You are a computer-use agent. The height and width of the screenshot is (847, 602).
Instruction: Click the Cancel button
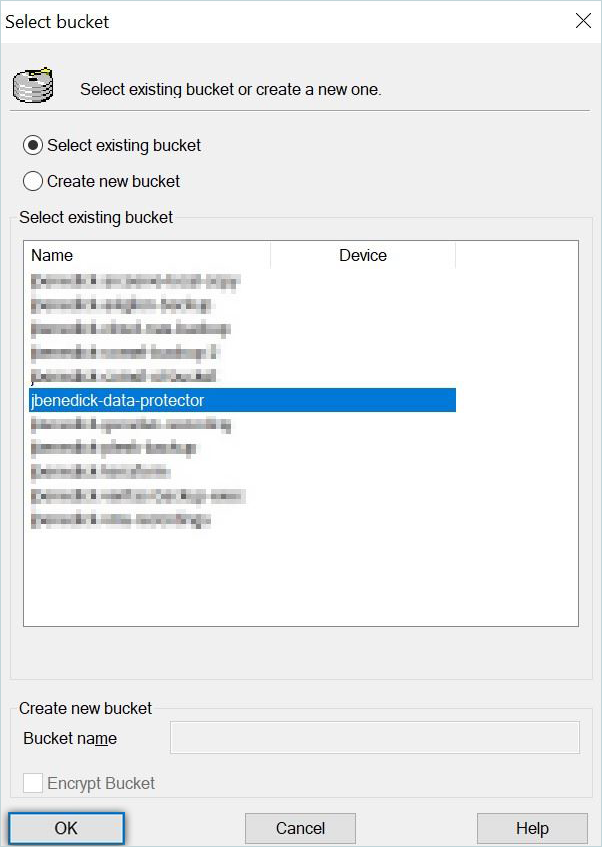coord(300,828)
